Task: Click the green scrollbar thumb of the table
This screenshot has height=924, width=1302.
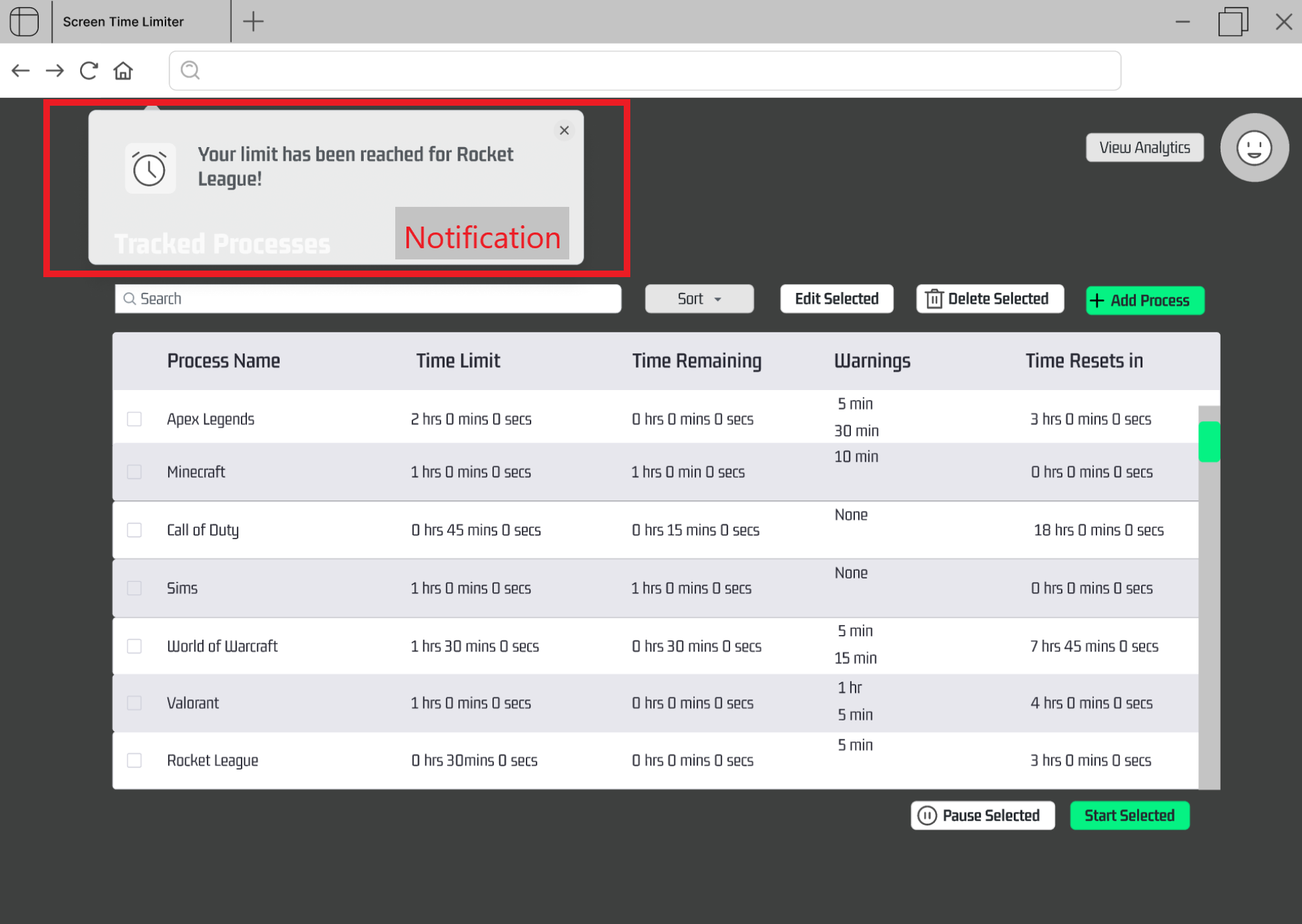Action: (x=1209, y=441)
